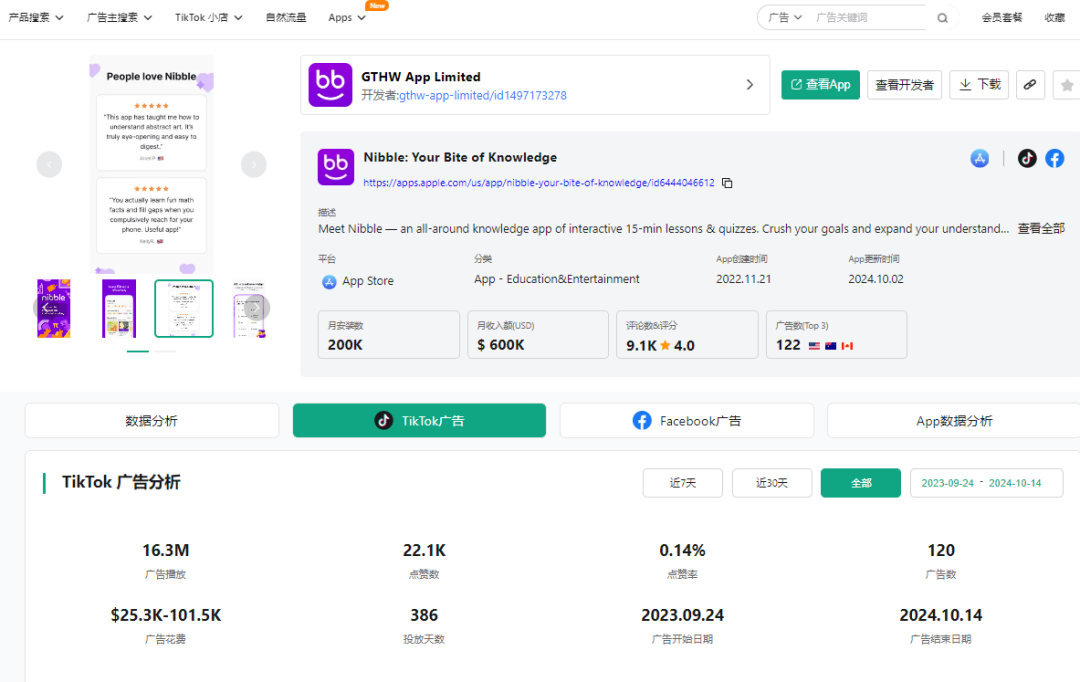Switch to 数据分析 tab
This screenshot has width=1080, height=682.
[x=152, y=420]
